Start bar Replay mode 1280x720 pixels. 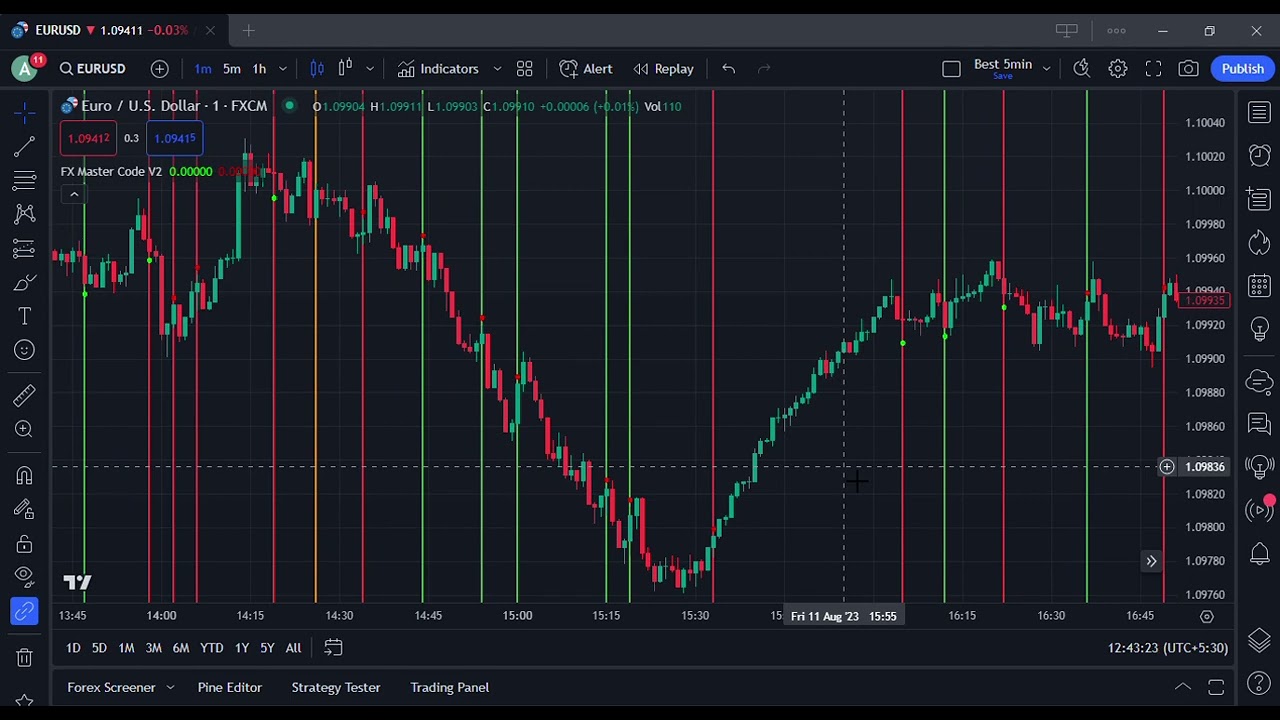(x=663, y=69)
